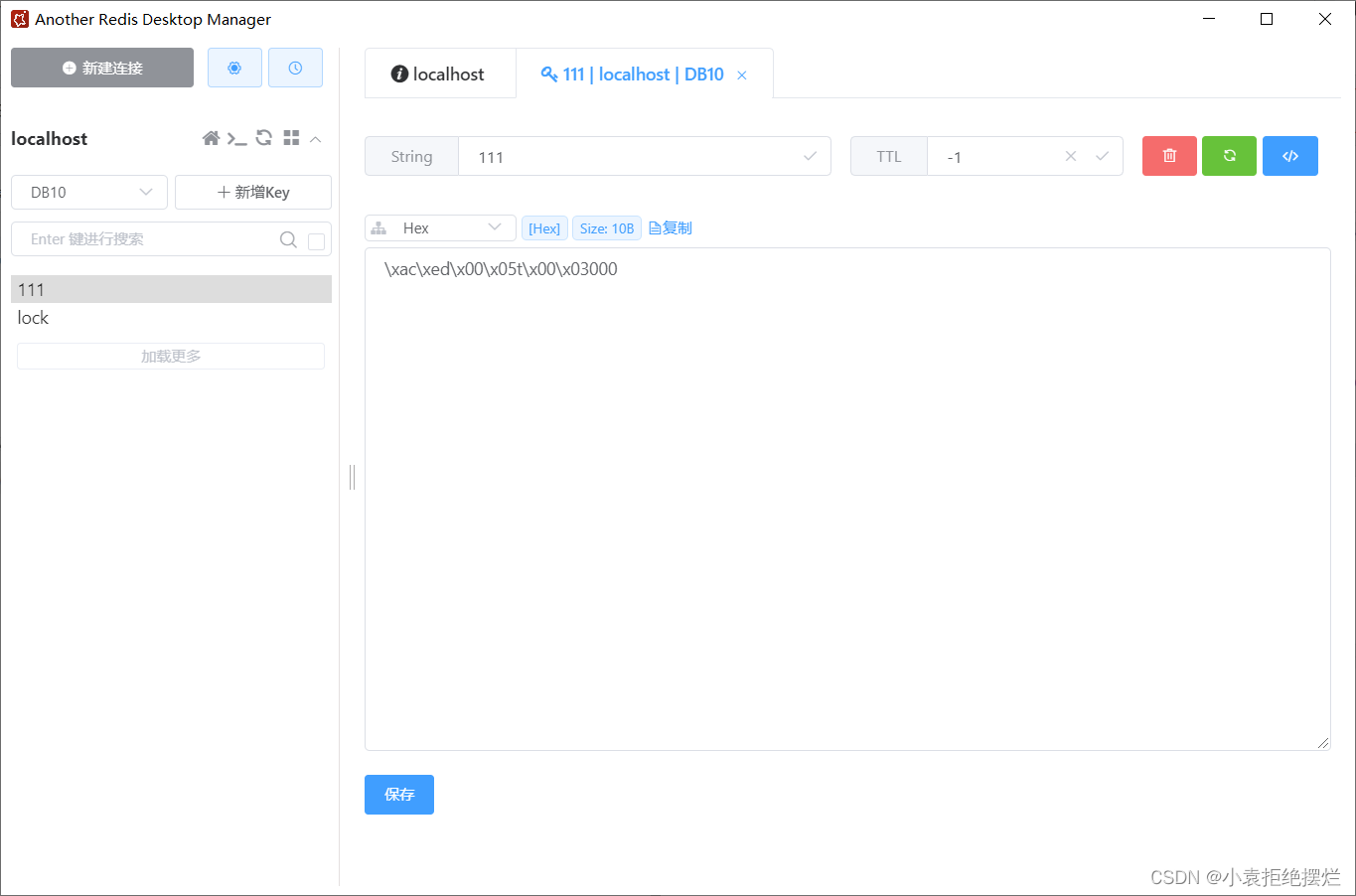Image resolution: width=1356 pixels, height=896 pixels.
Task: Confirm TTL change checkmark
Action: (x=1102, y=156)
